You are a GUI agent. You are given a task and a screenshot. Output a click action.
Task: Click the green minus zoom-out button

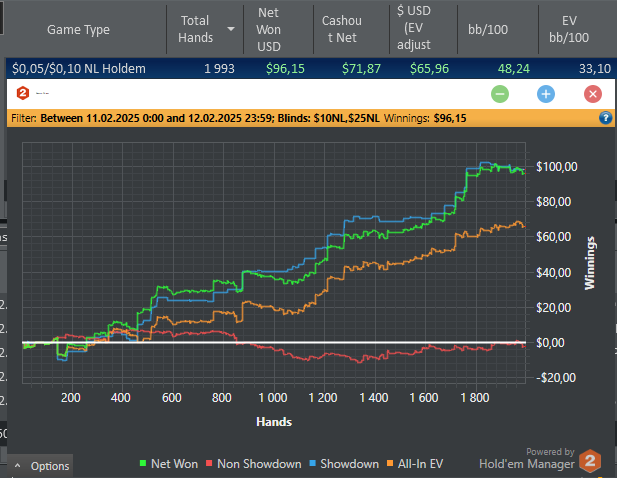(500, 94)
